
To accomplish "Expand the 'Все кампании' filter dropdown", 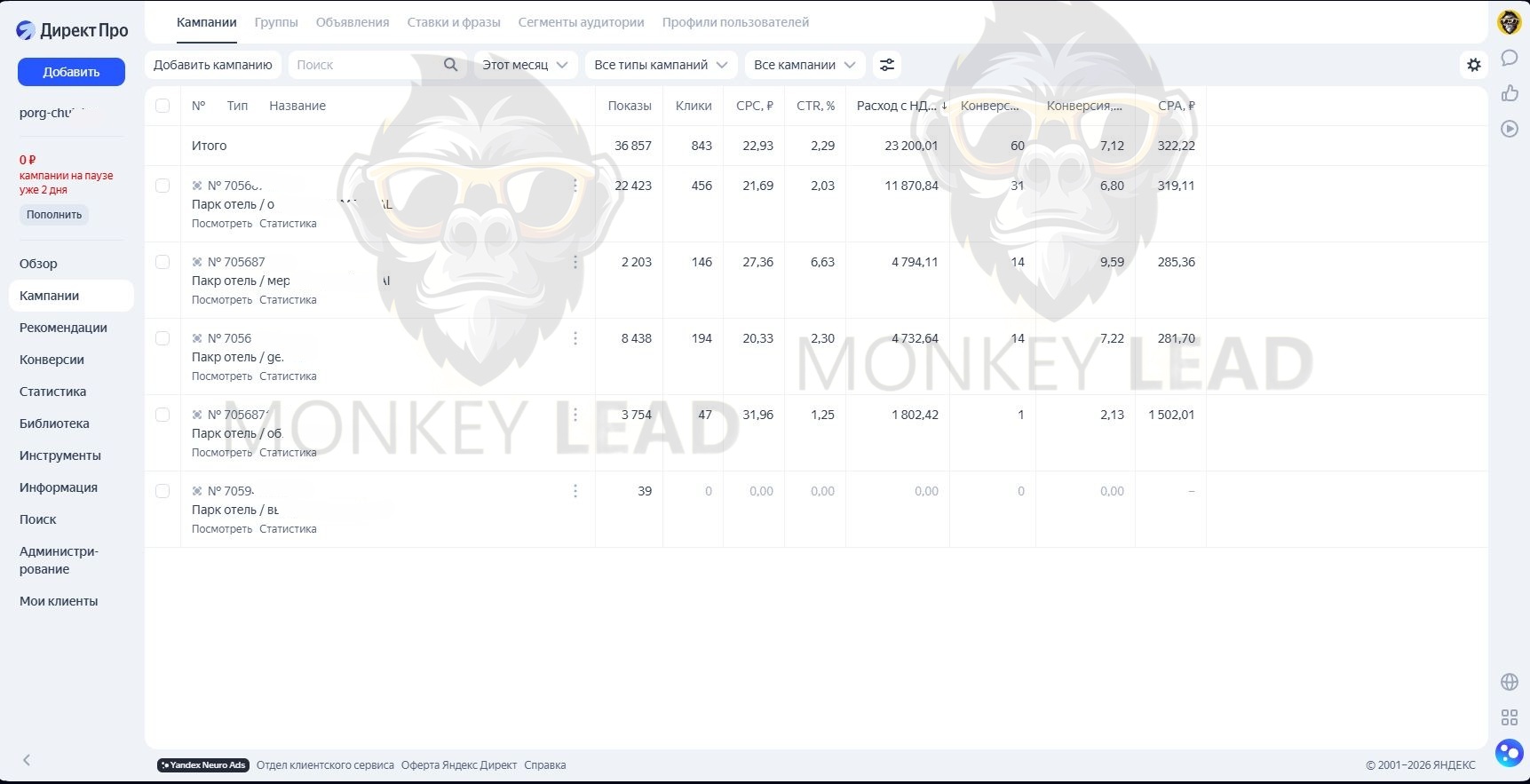I will click(x=804, y=65).
